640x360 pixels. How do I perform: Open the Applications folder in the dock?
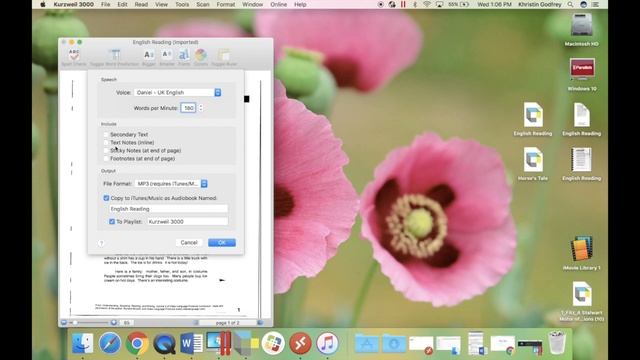367,343
